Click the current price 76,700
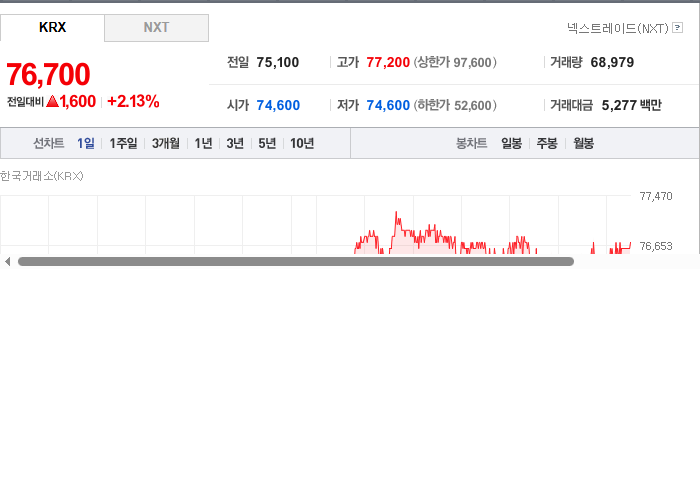Viewport: 700px width, 490px height. click(48, 74)
